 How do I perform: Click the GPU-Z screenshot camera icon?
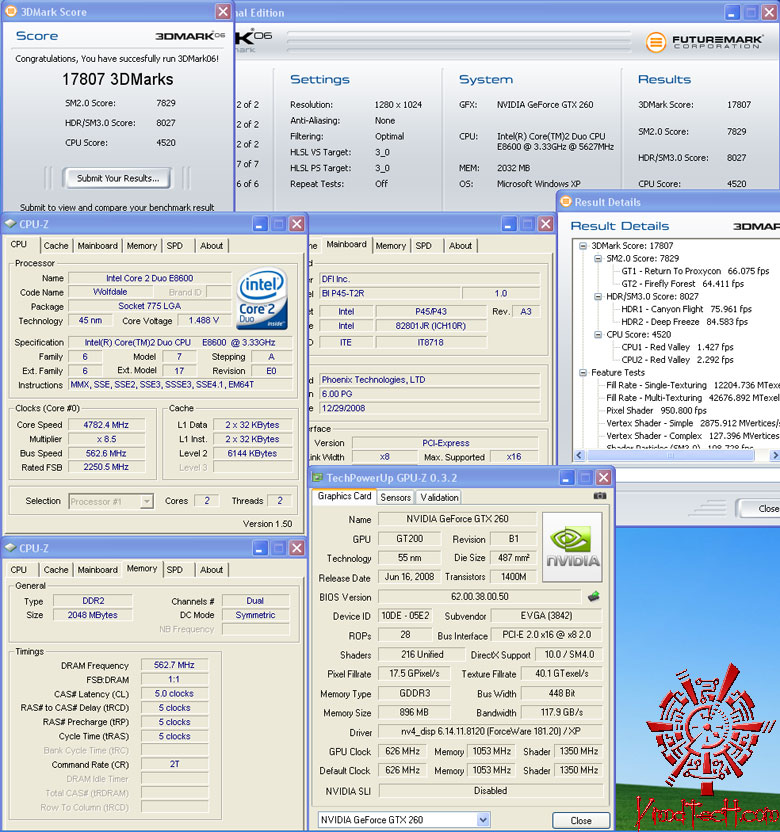pos(600,496)
